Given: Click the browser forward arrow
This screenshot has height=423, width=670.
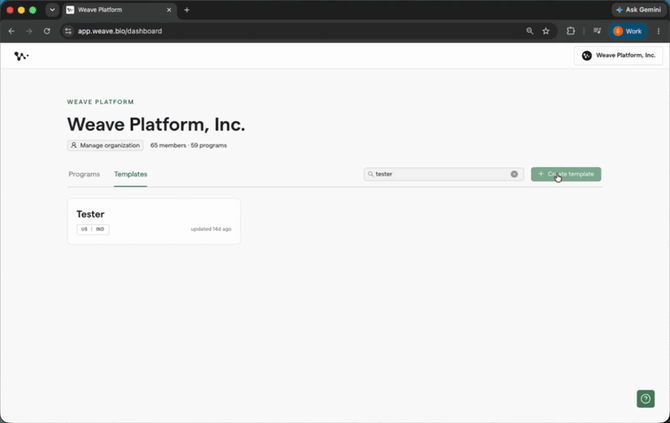Looking at the screenshot, I should (29, 31).
